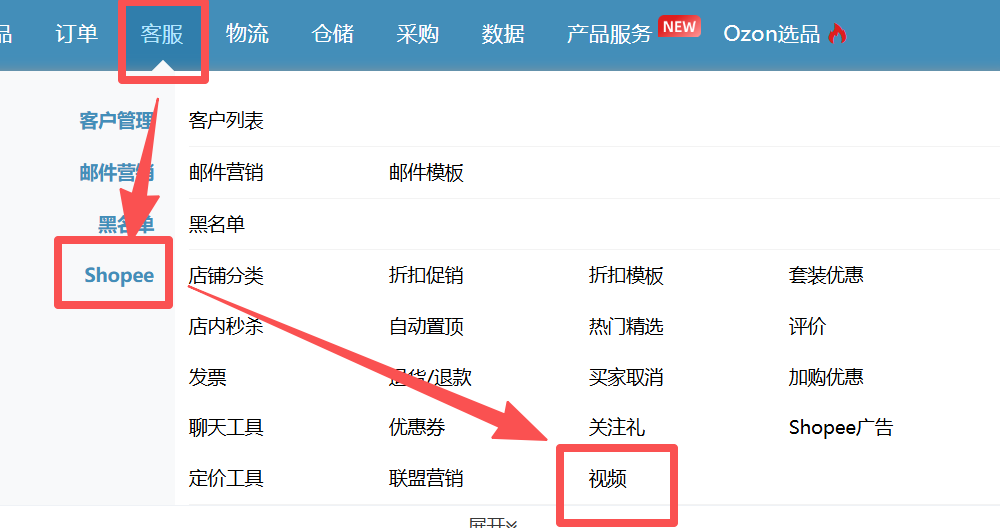The image size is (1000, 528).
Task: Open the 客户列表 link
Action: point(226,121)
